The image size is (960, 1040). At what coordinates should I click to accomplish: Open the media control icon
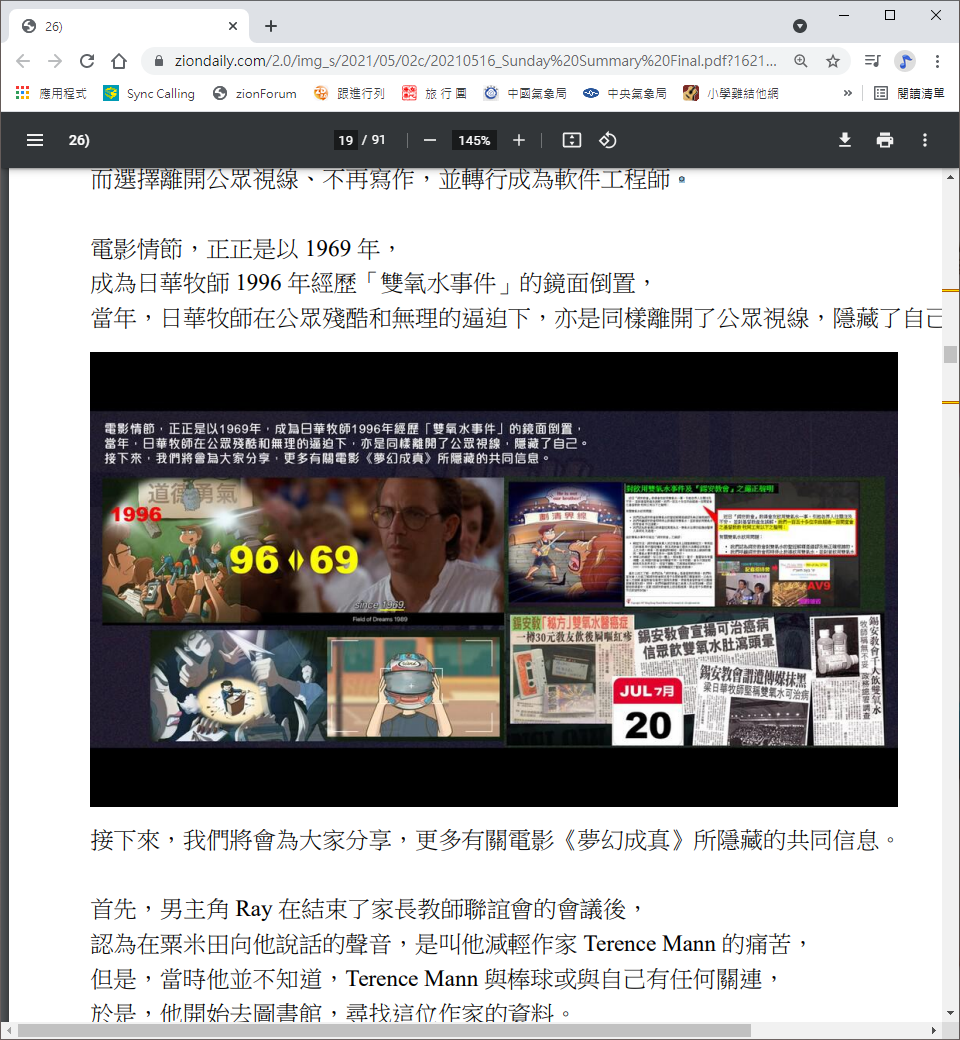pyautogui.click(x=872, y=61)
